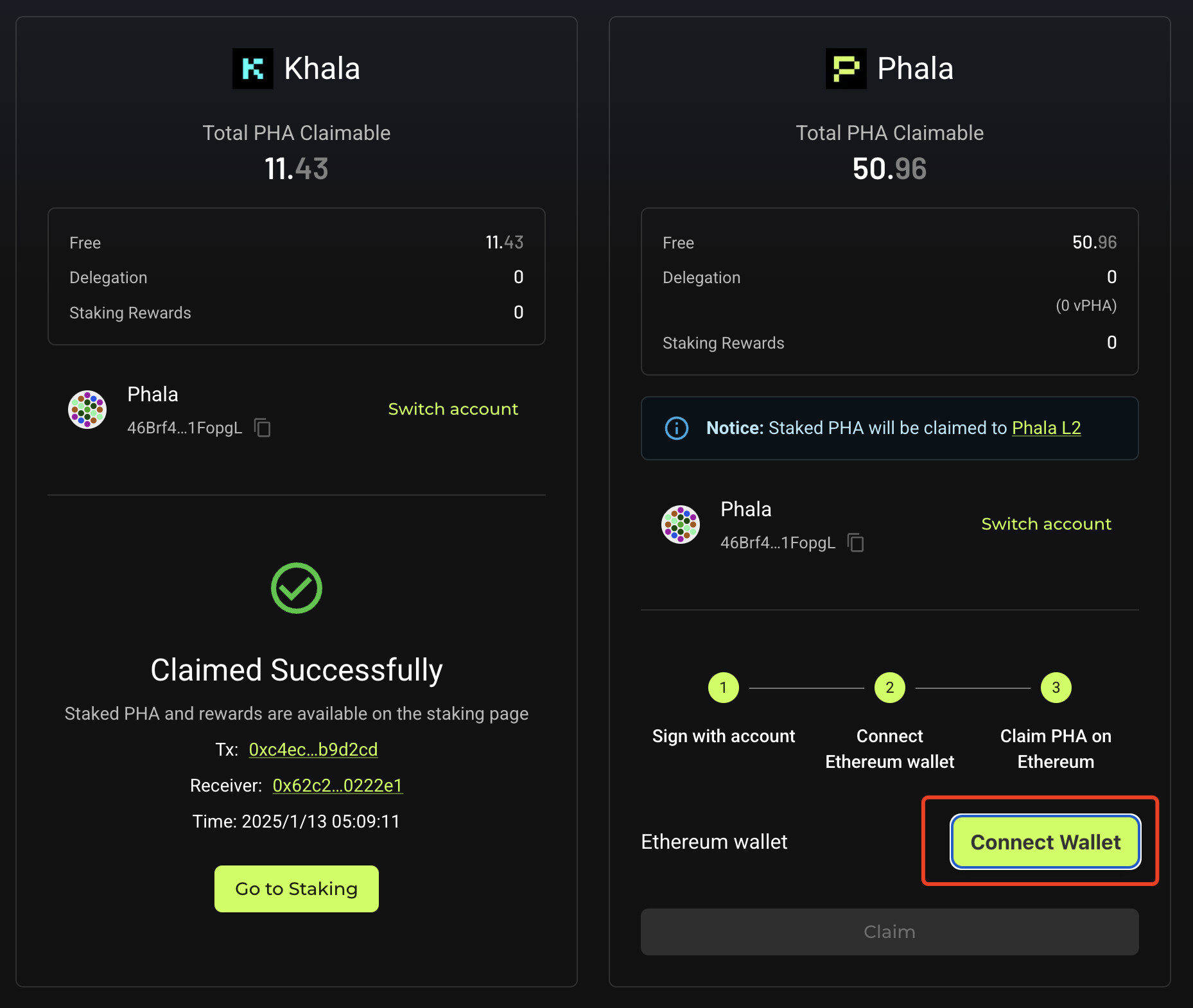Copy the address in Phala panel
Image resolution: width=1193 pixels, height=1008 pixels.
(856, 543)
